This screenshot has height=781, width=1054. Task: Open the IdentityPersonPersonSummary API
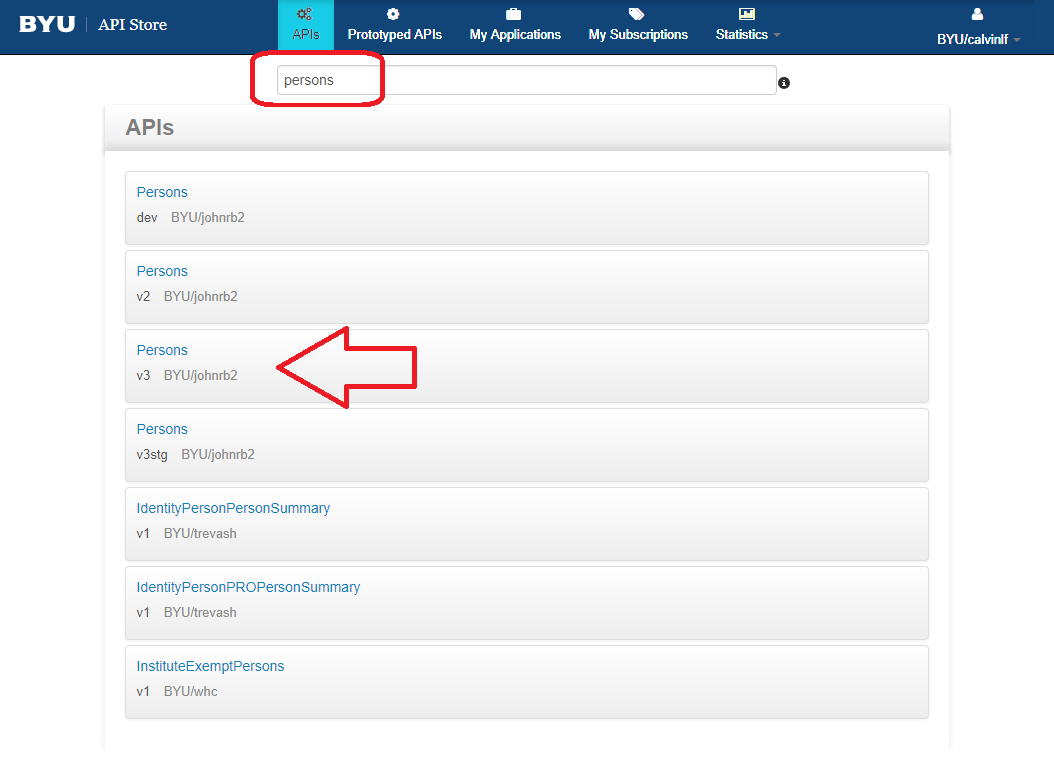[x=233, y=508]
